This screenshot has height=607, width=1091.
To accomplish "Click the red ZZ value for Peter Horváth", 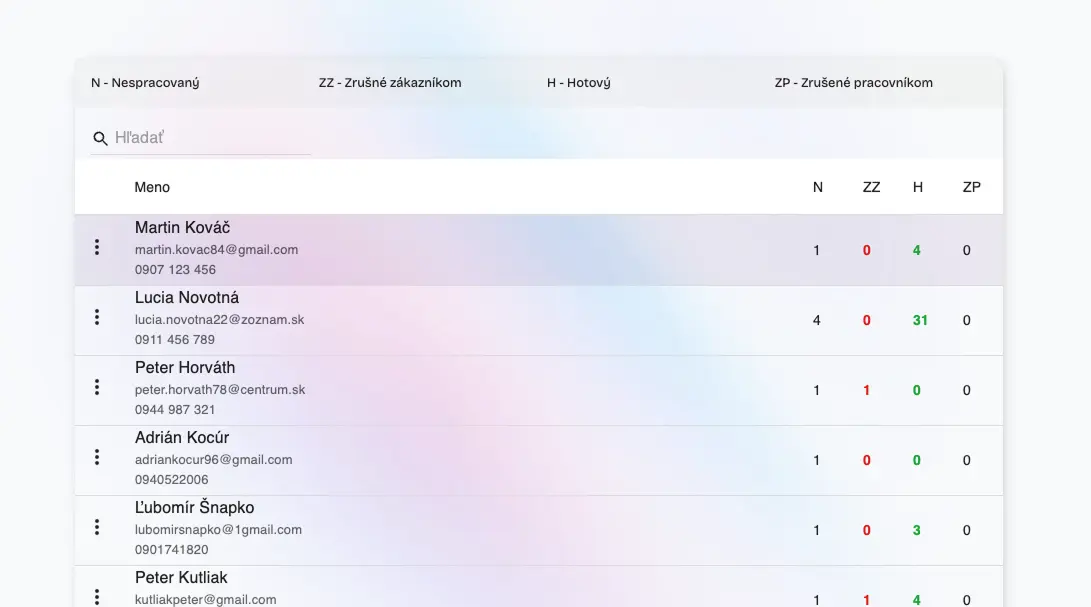I will click(x=866, y=391).
